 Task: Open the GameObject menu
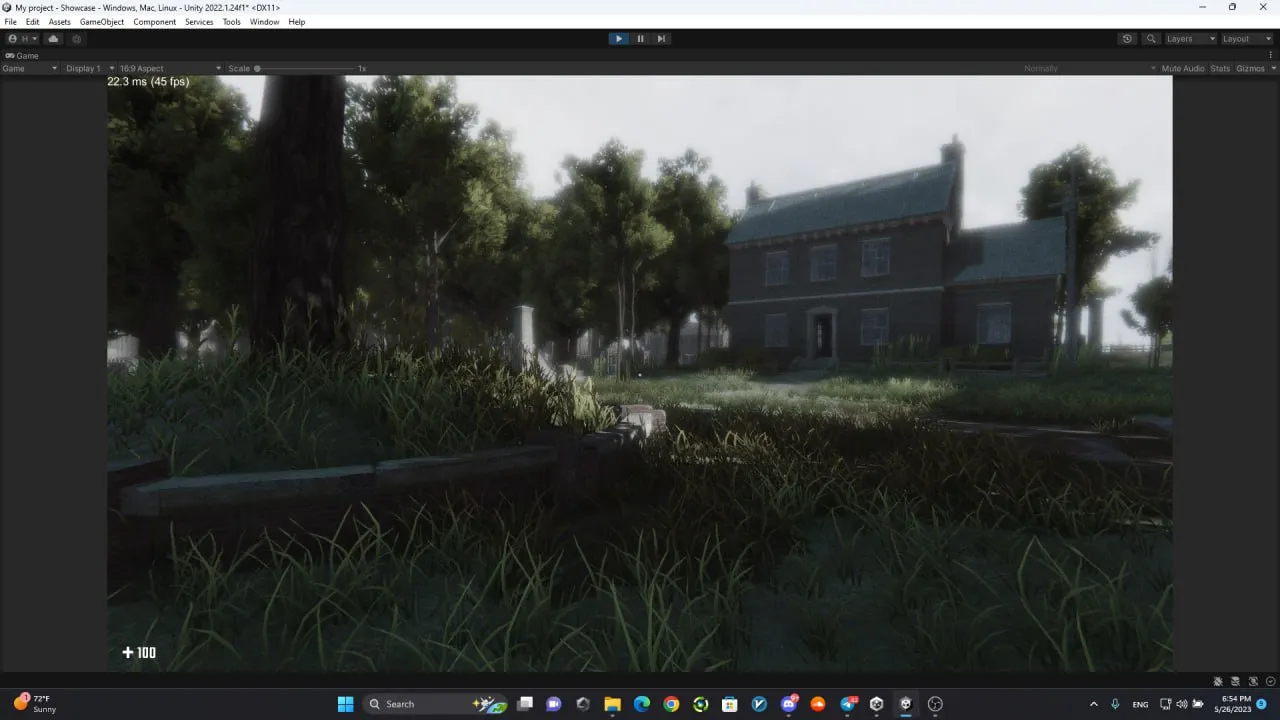coord(102,22)
